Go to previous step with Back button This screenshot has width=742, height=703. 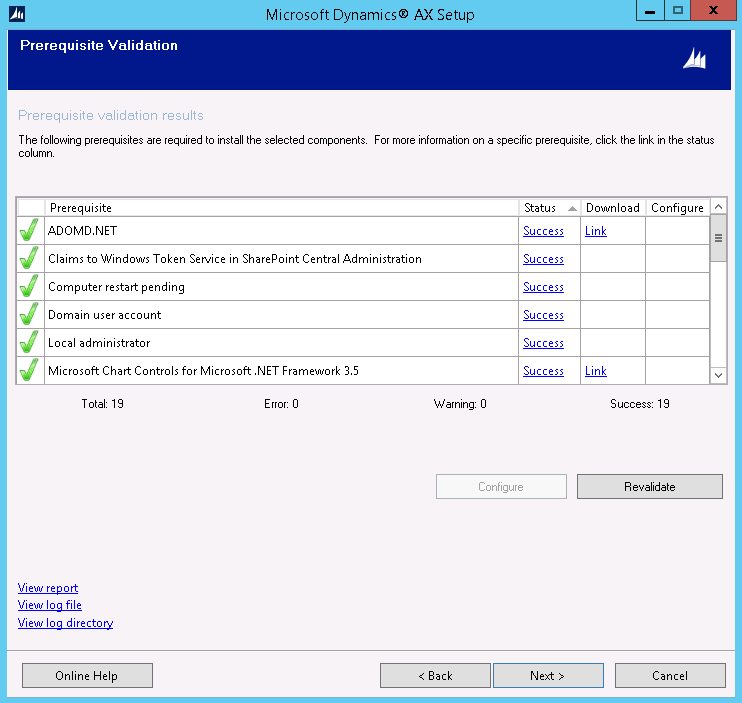tap(435, 676)
